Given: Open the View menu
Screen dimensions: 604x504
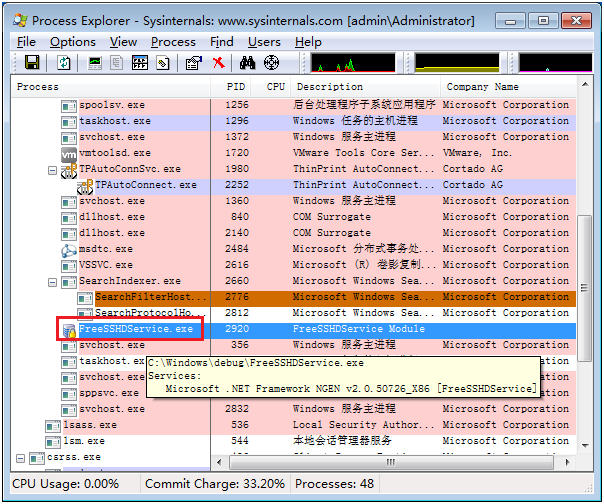Looking at the screenshot, I should 123,42.
